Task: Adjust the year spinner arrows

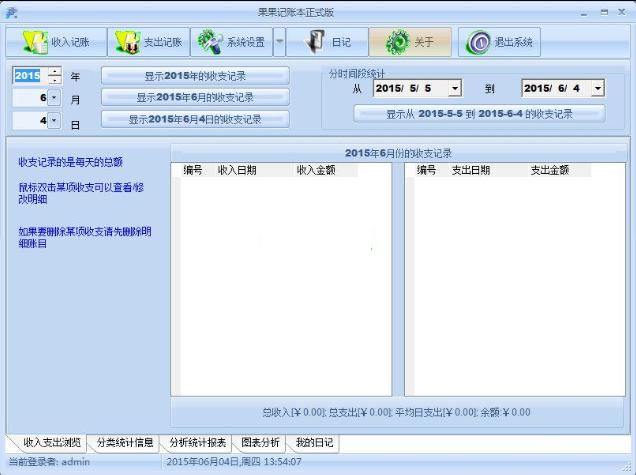Action: [x=54, y=76]
